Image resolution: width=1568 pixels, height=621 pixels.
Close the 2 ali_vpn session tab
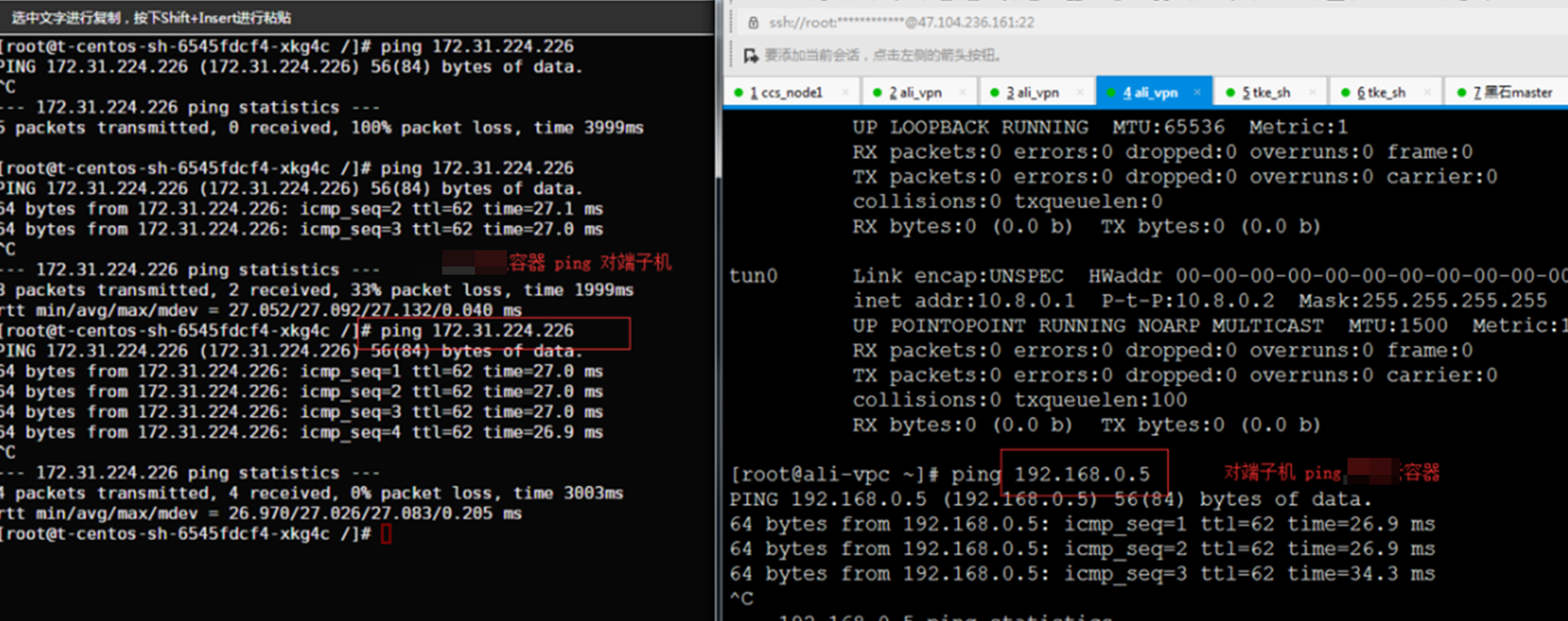(962, 93)
